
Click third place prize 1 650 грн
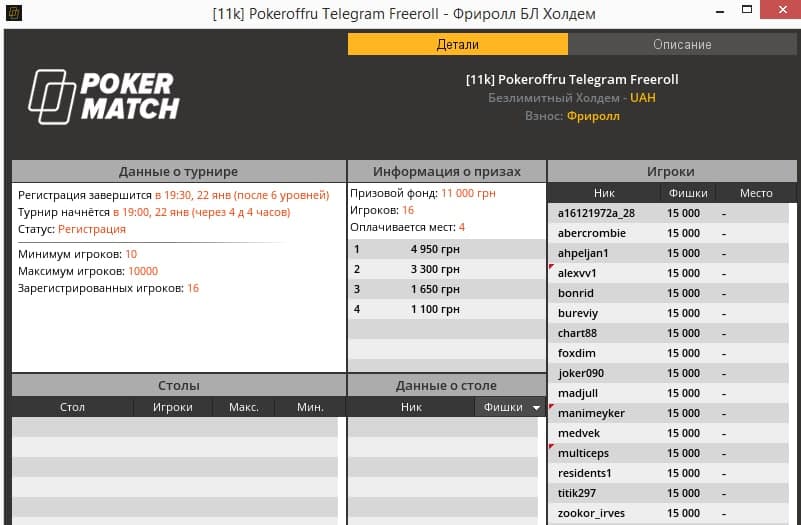(x=435, y=289)
